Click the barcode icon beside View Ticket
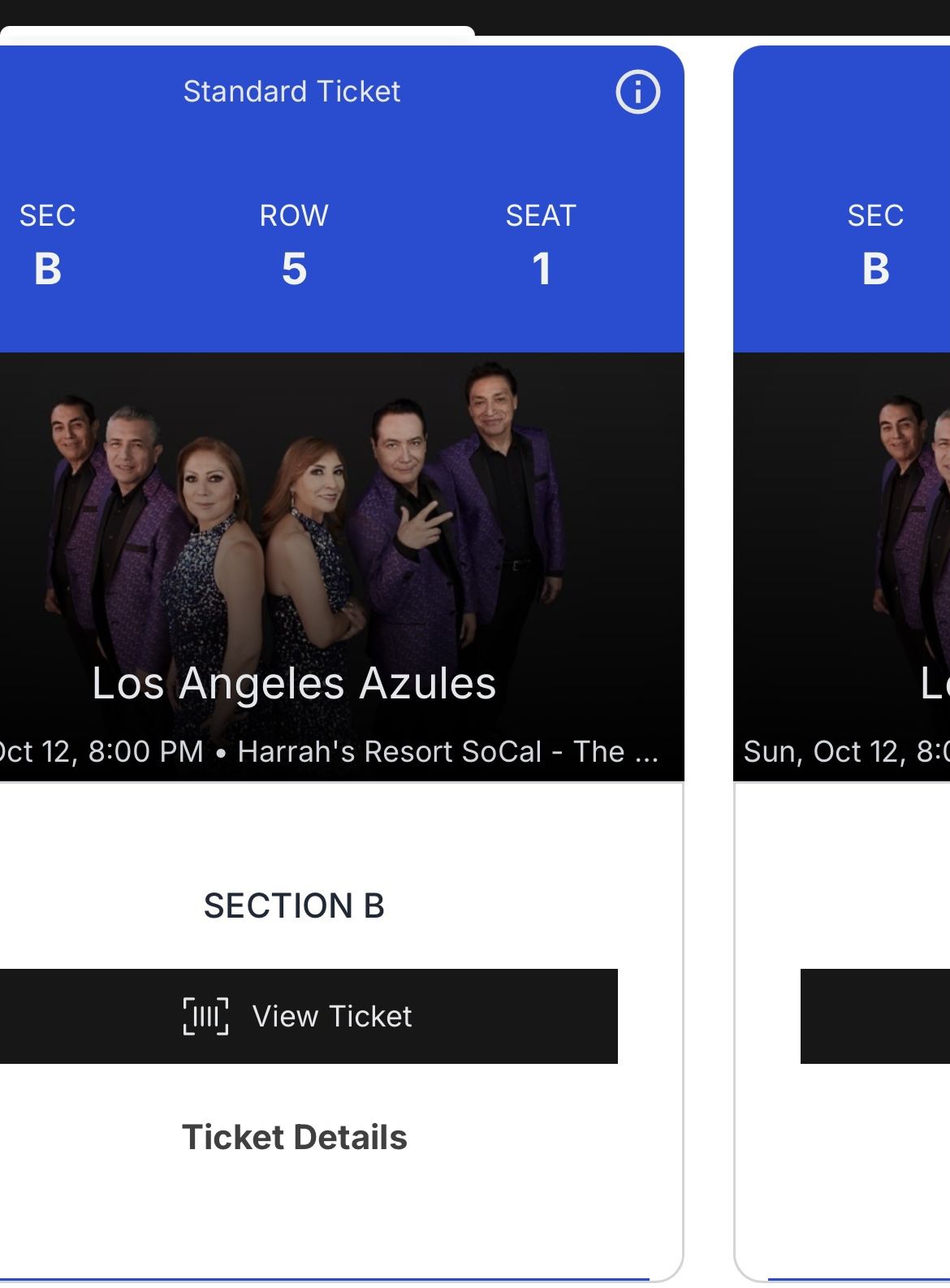Viewport: 950px width, 1288px height. (205, 1016)
